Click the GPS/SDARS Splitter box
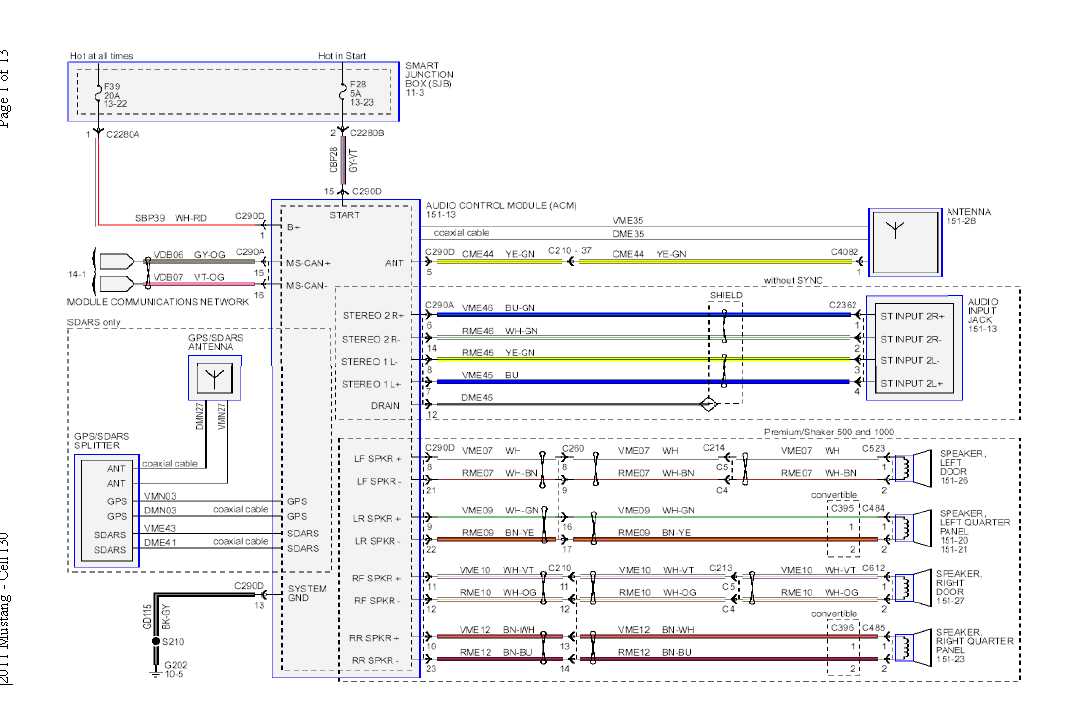Viewport: 1077px width, 713px height. click(x=106, y=511)
